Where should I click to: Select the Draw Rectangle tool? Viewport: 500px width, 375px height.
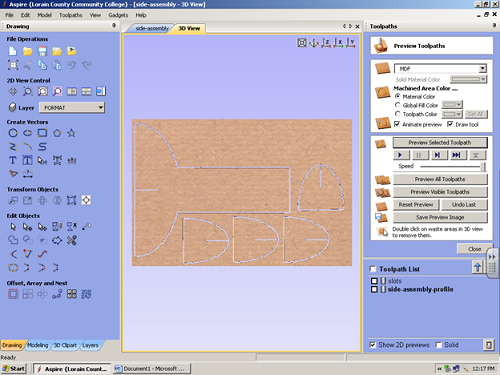42,133
